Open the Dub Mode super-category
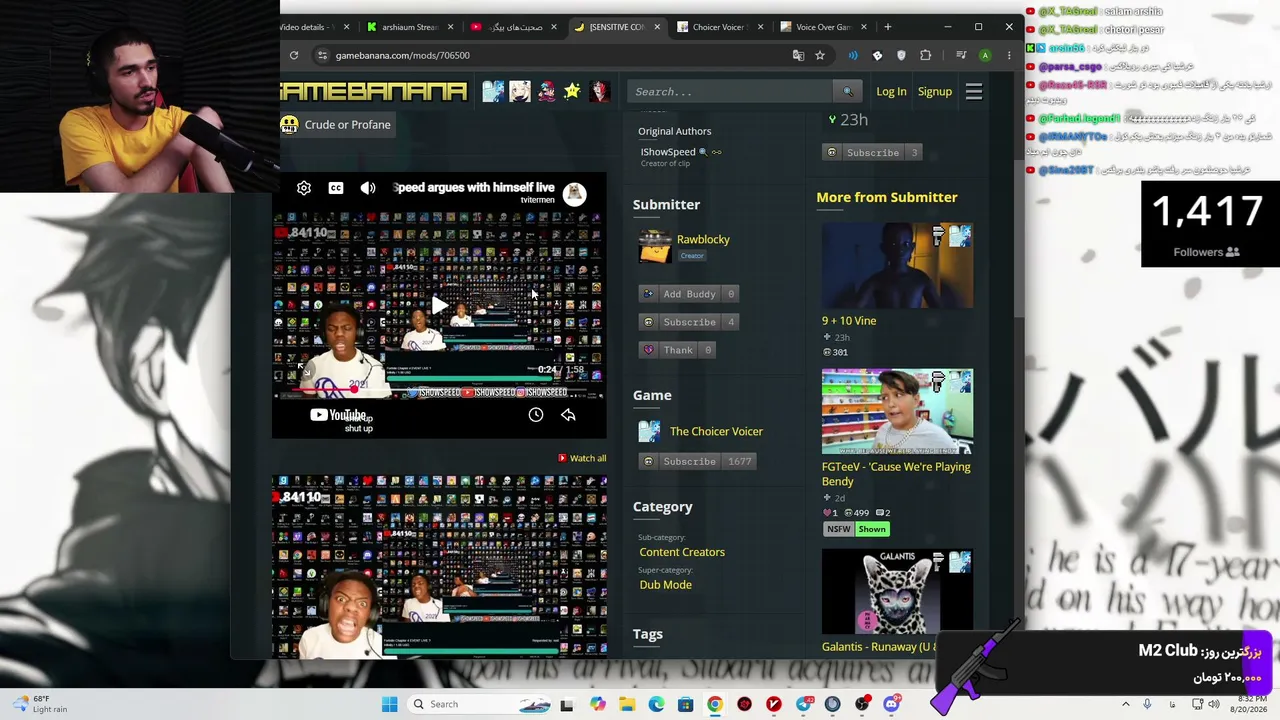The image size is (1280, 720). click(x=665, y=585)
